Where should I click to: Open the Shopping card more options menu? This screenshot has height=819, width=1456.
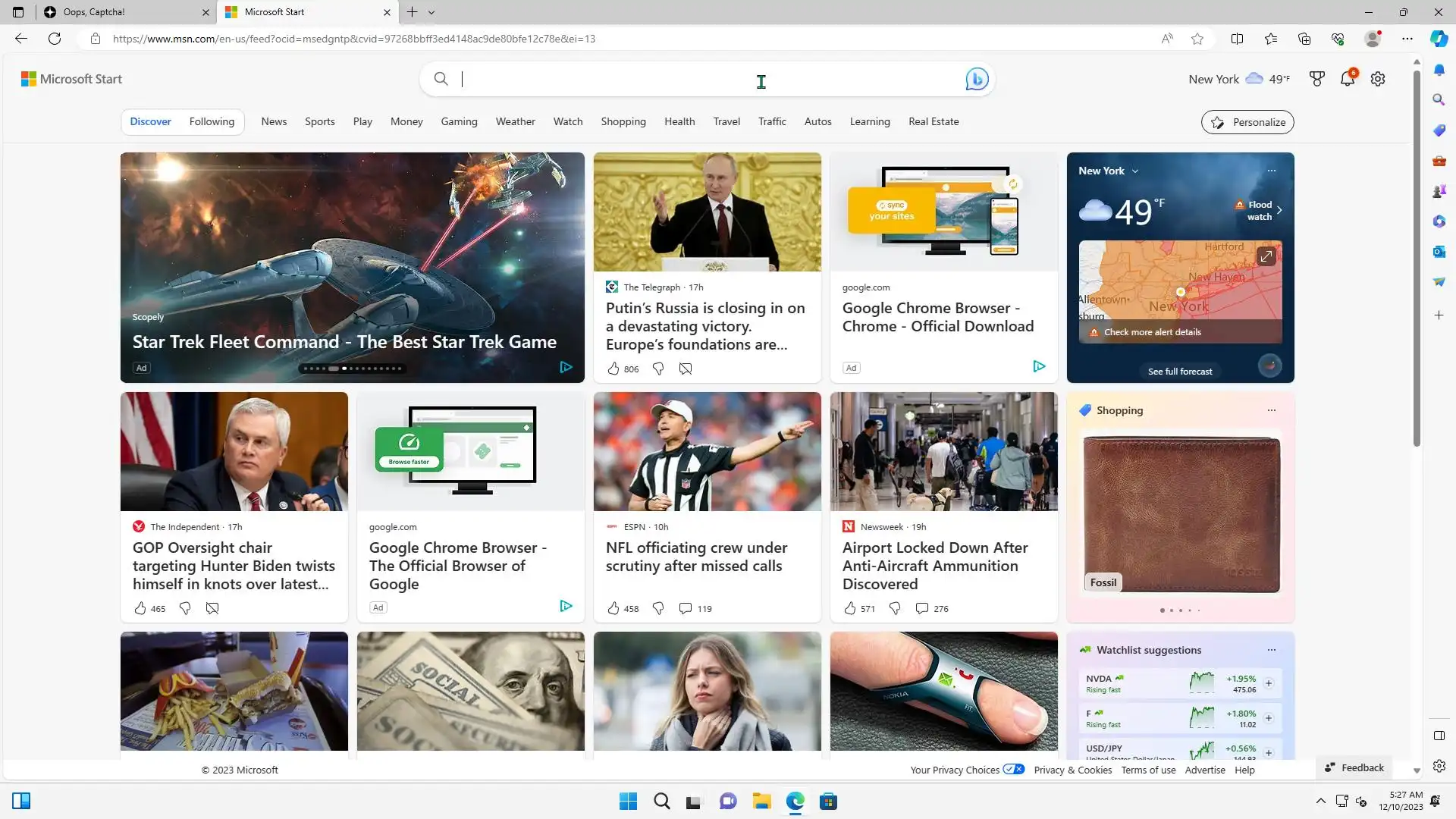(1272, 410)
